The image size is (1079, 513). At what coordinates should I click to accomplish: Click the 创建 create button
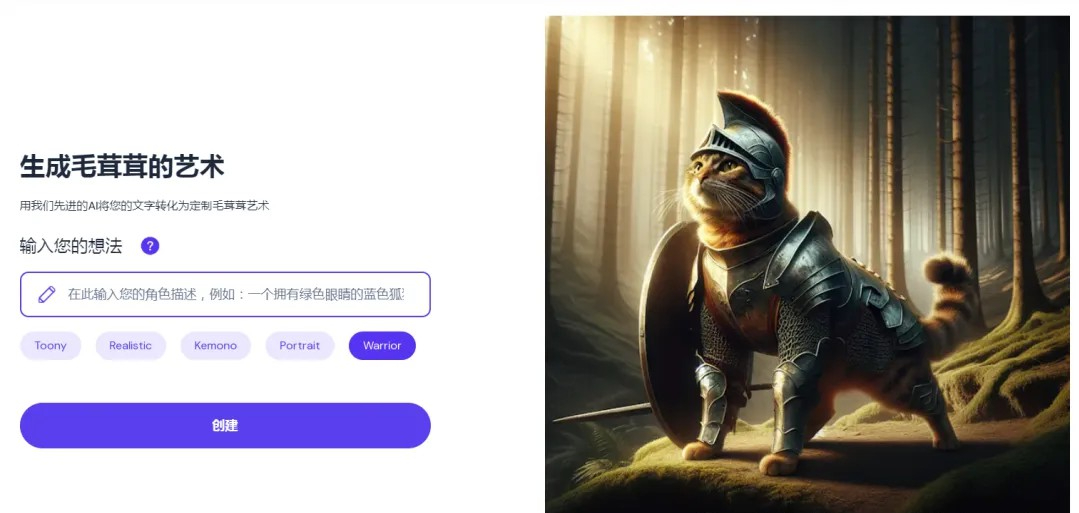(225, 426)
